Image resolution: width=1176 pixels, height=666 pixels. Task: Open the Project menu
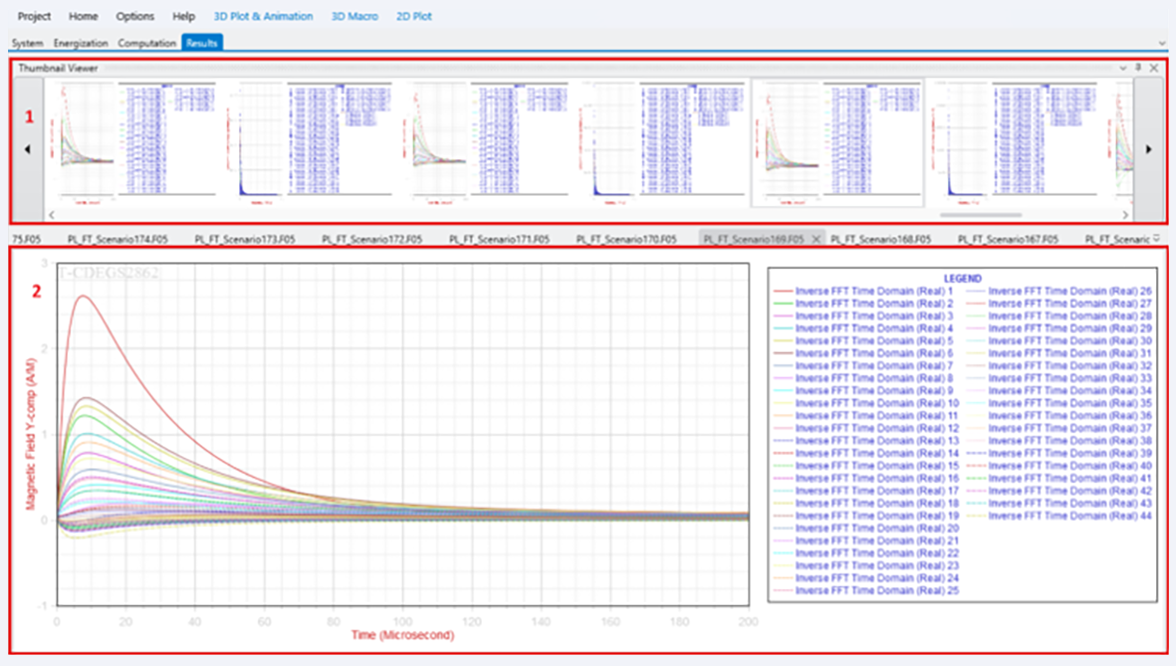[34, 16]
